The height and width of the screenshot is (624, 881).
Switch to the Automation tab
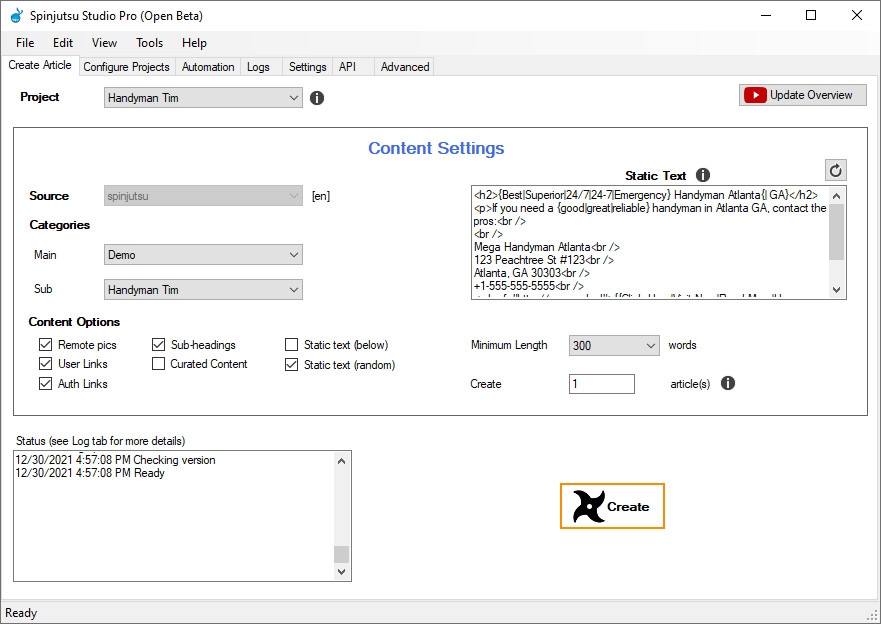[x=207, y=66]
